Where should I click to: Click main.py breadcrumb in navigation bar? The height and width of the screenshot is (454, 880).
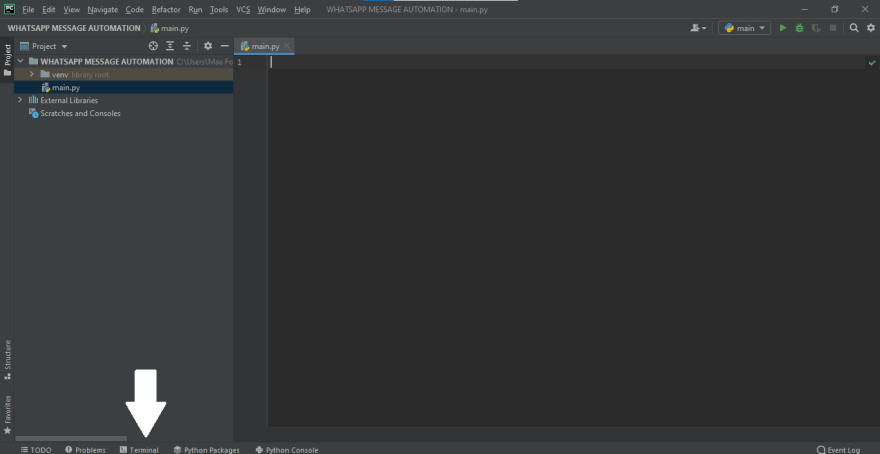tap(170, 28)
